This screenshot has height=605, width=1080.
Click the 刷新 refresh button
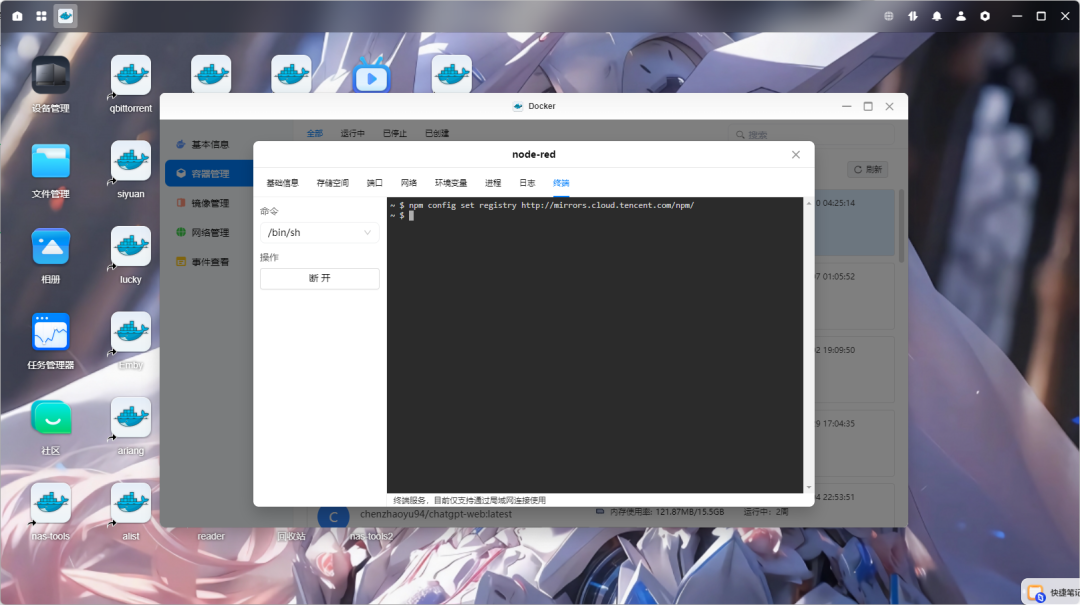[x=866, y=169]
